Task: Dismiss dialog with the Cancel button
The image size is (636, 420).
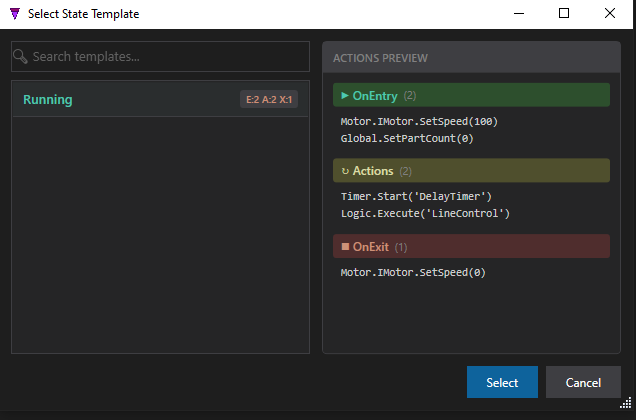Action: (583, 382)
